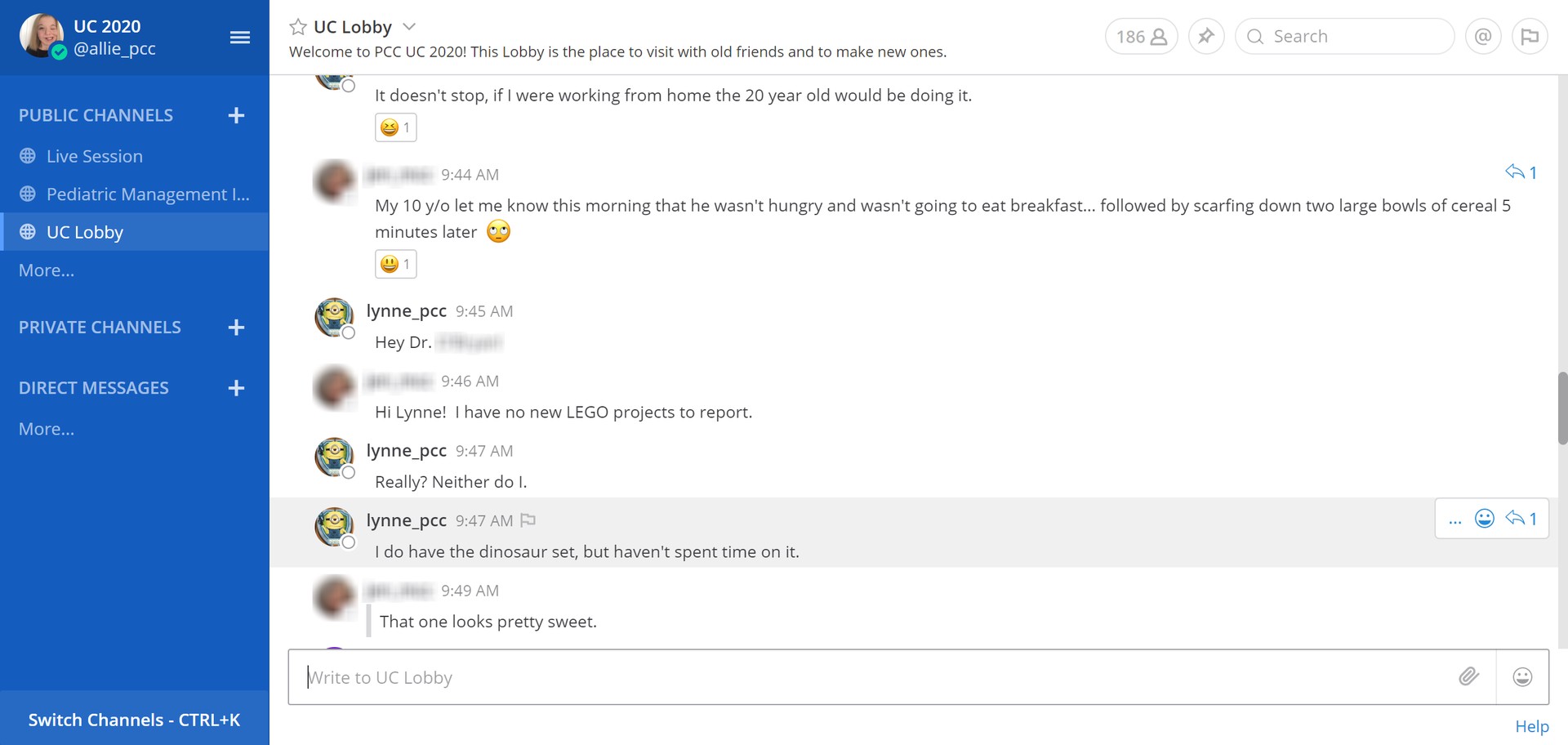This screenshot has width=1568, height=745.
Task: Show recent mentions
Action: pos(1483,37)
